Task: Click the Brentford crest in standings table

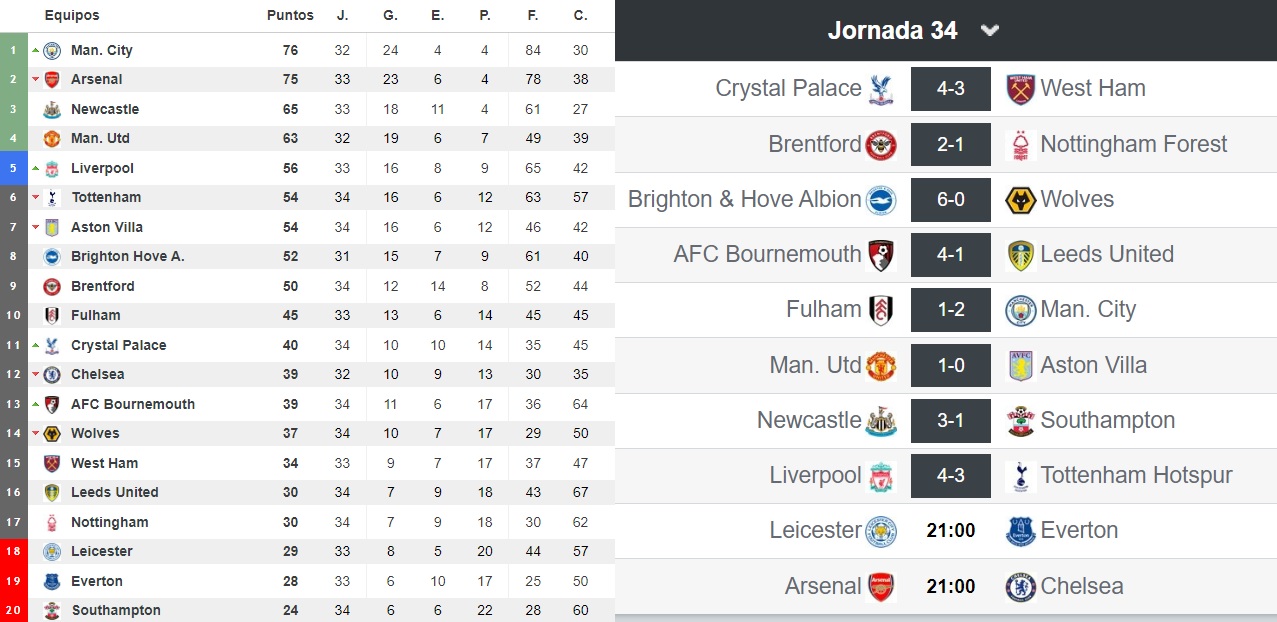Action: click(x=52, y=287)
